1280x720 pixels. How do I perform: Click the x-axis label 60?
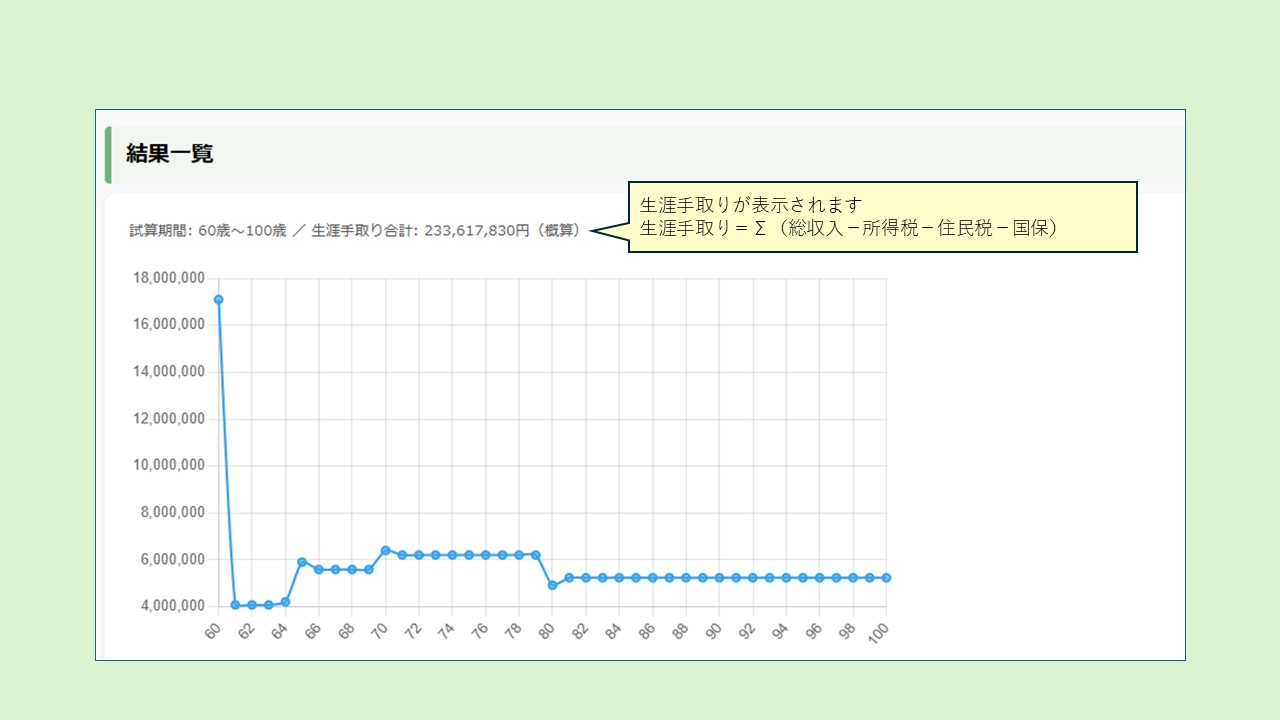tap(213, 631)
